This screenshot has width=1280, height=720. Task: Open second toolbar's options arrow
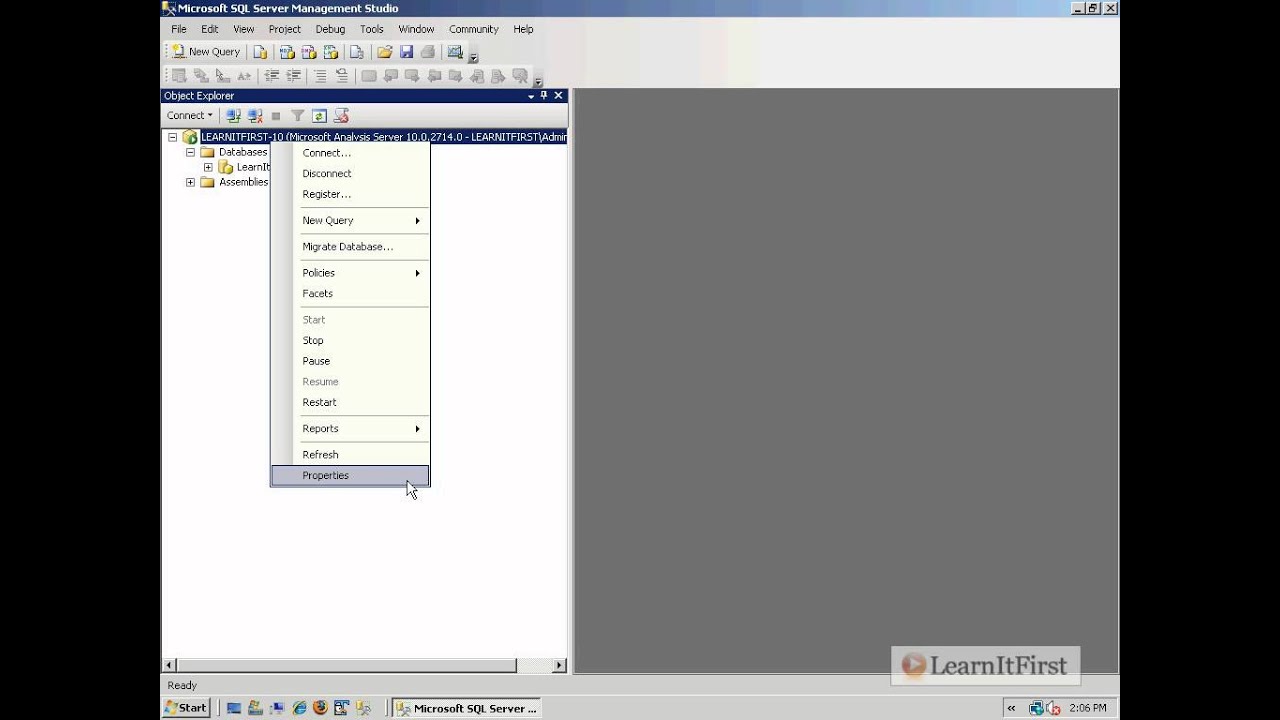pos(538,80)
